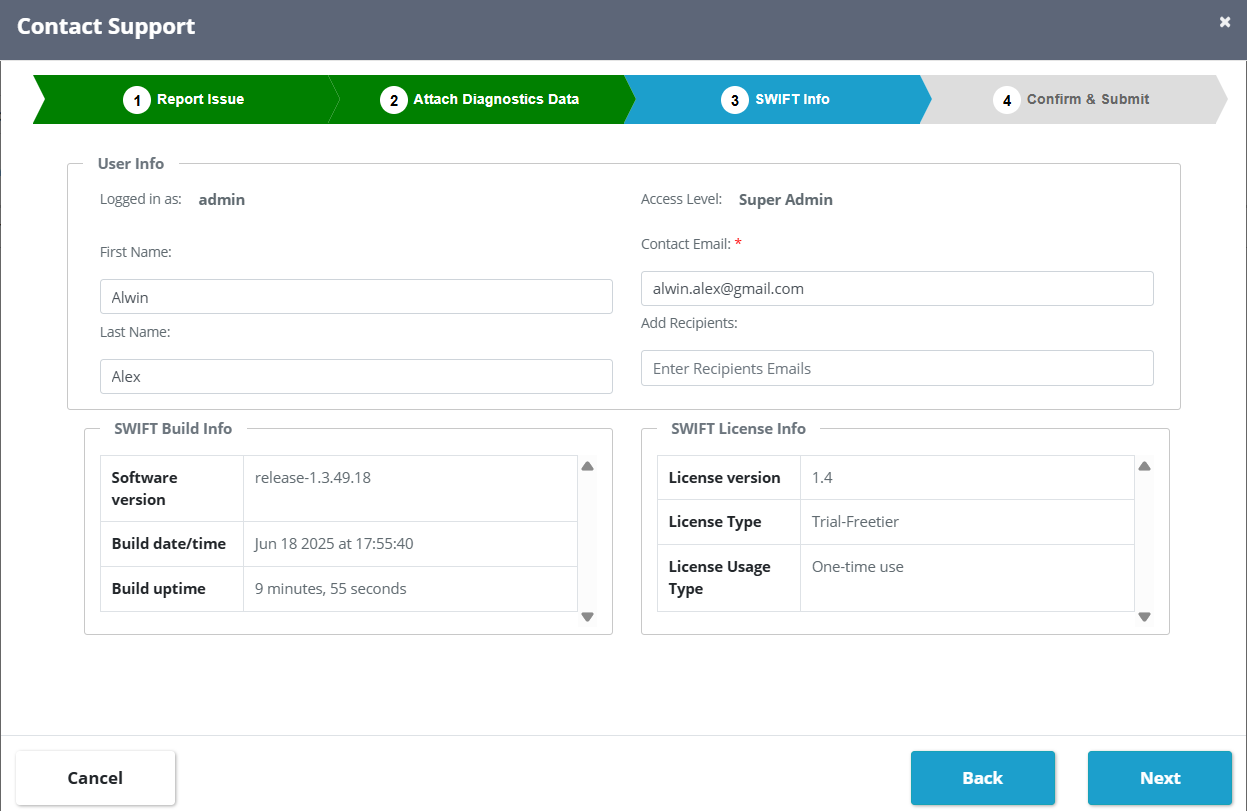Click the 'Build date/time' row label
The width and height of the screenshot is (1247, 811).
pos(169,544)
